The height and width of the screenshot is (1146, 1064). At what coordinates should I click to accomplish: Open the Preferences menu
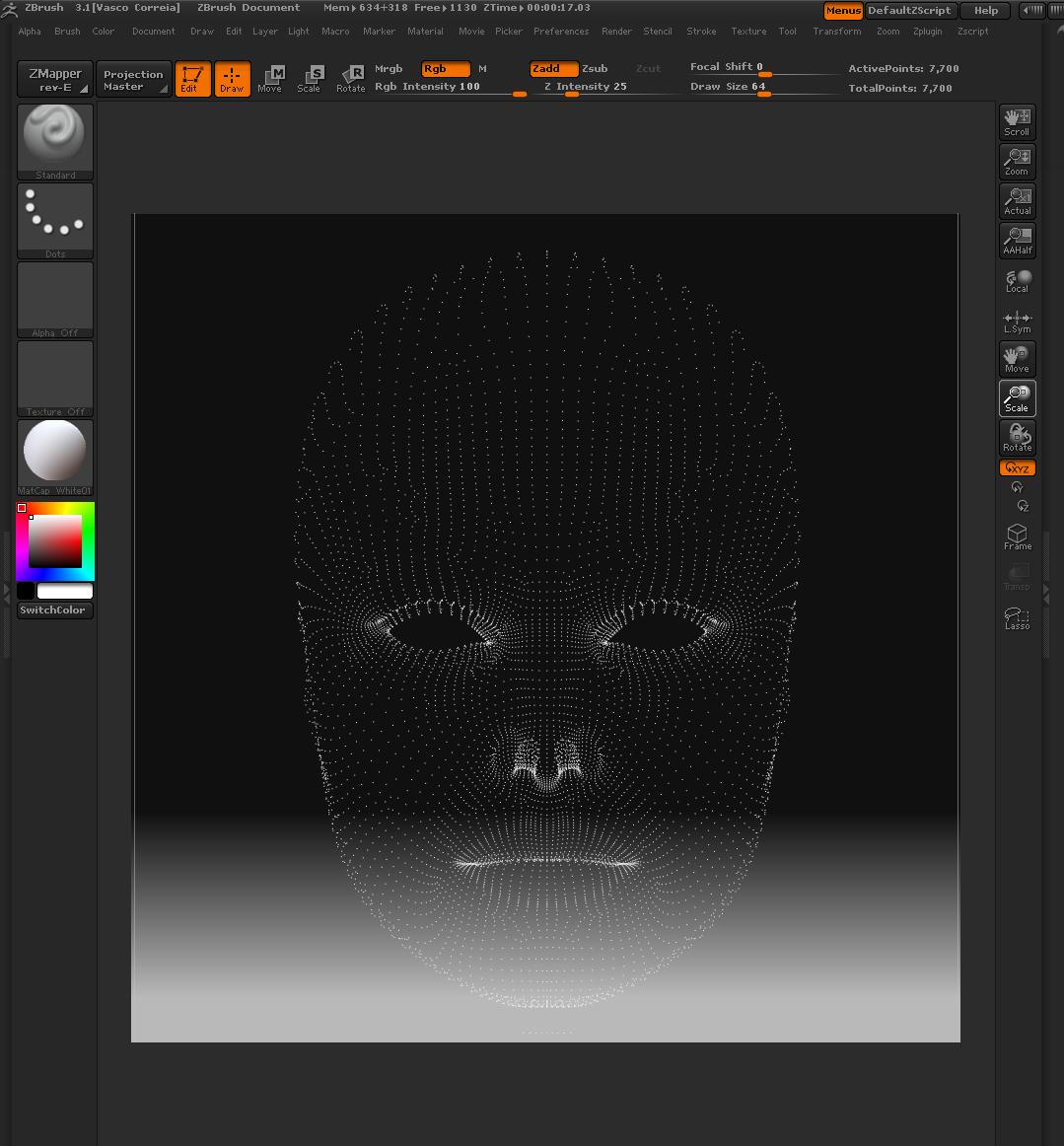coord(561,32)
